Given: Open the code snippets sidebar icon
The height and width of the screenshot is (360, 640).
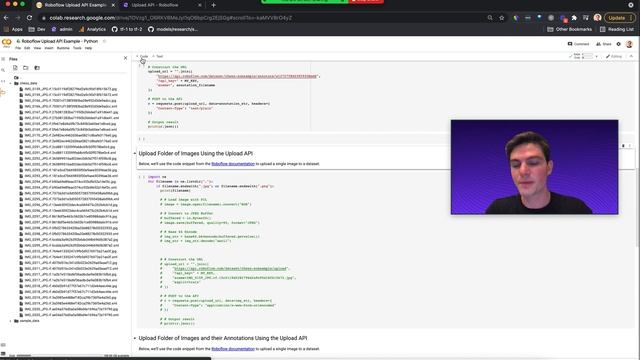Looking at the screenshot, I should [3, 81].
